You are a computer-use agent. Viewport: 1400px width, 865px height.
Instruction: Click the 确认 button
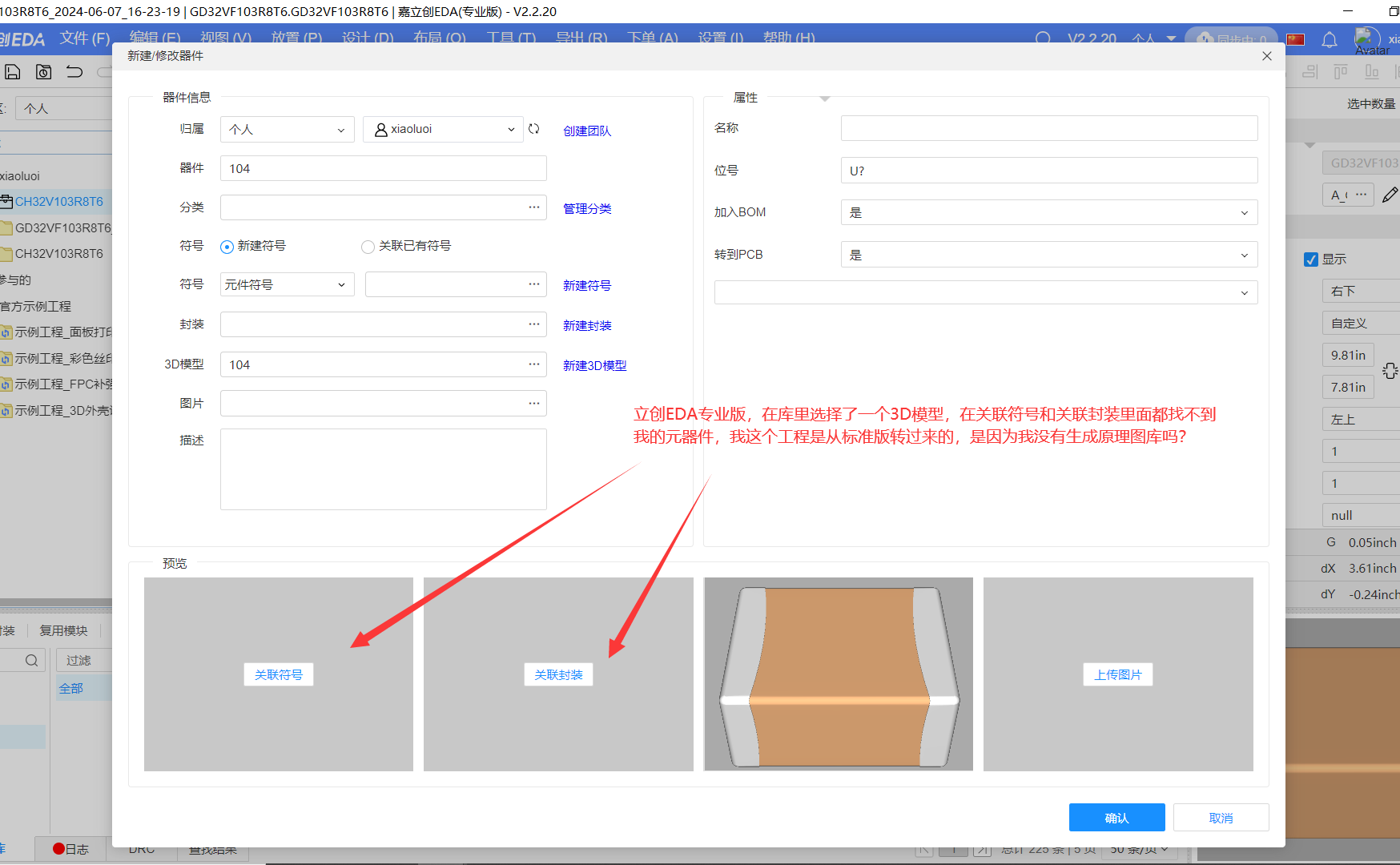click(1116, 818)
